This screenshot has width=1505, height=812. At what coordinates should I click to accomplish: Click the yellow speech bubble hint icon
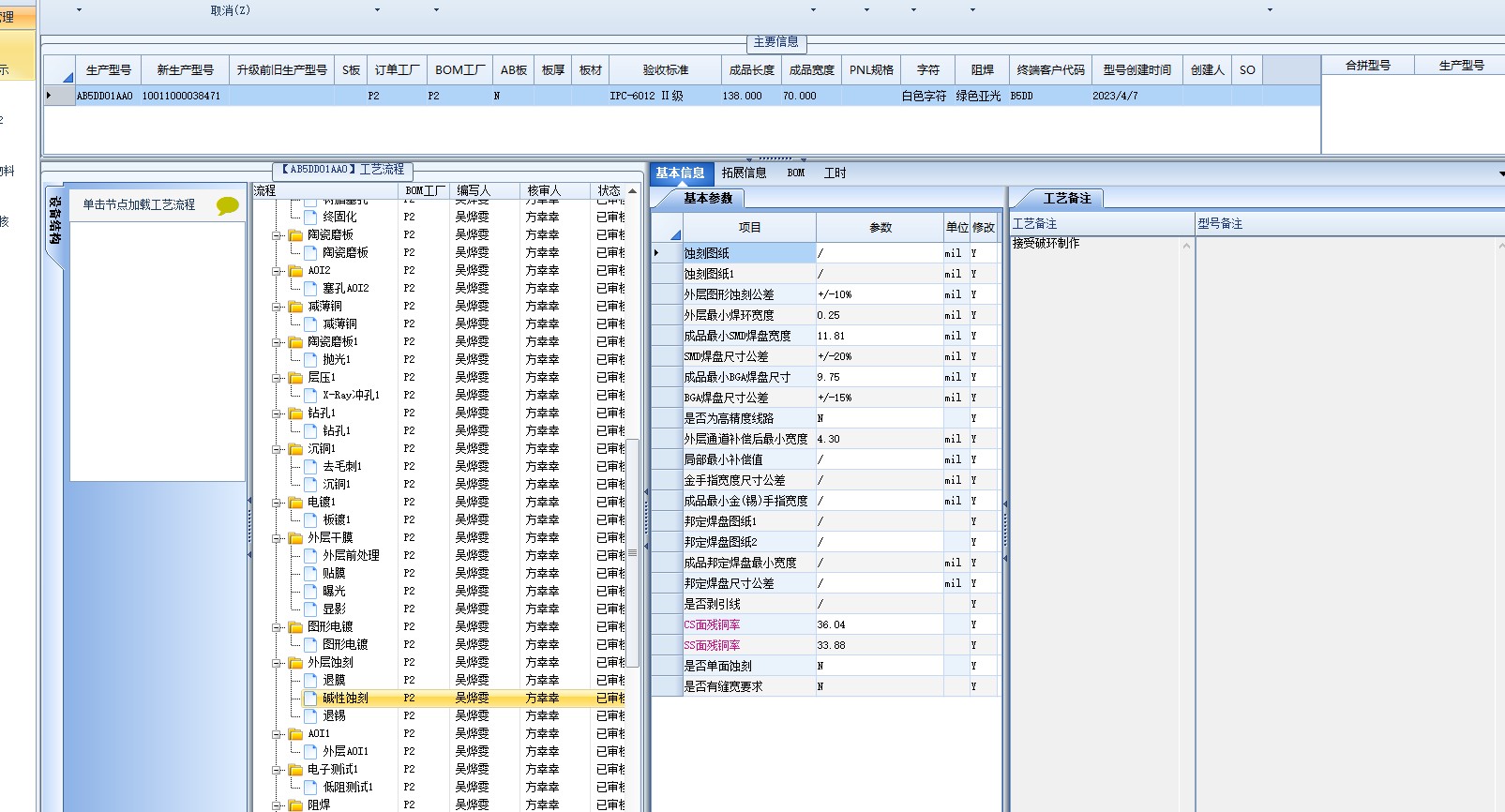(x=227, y=205)
